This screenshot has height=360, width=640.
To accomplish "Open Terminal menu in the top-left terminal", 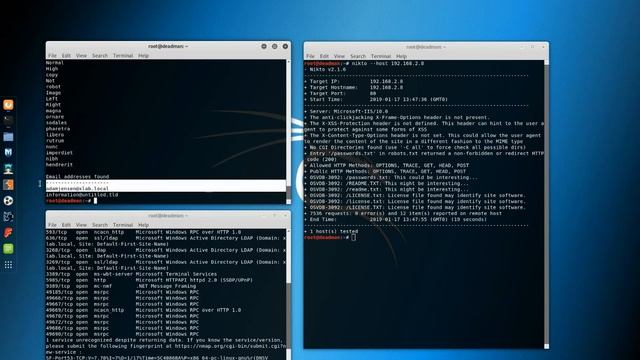I will (123, 56).
